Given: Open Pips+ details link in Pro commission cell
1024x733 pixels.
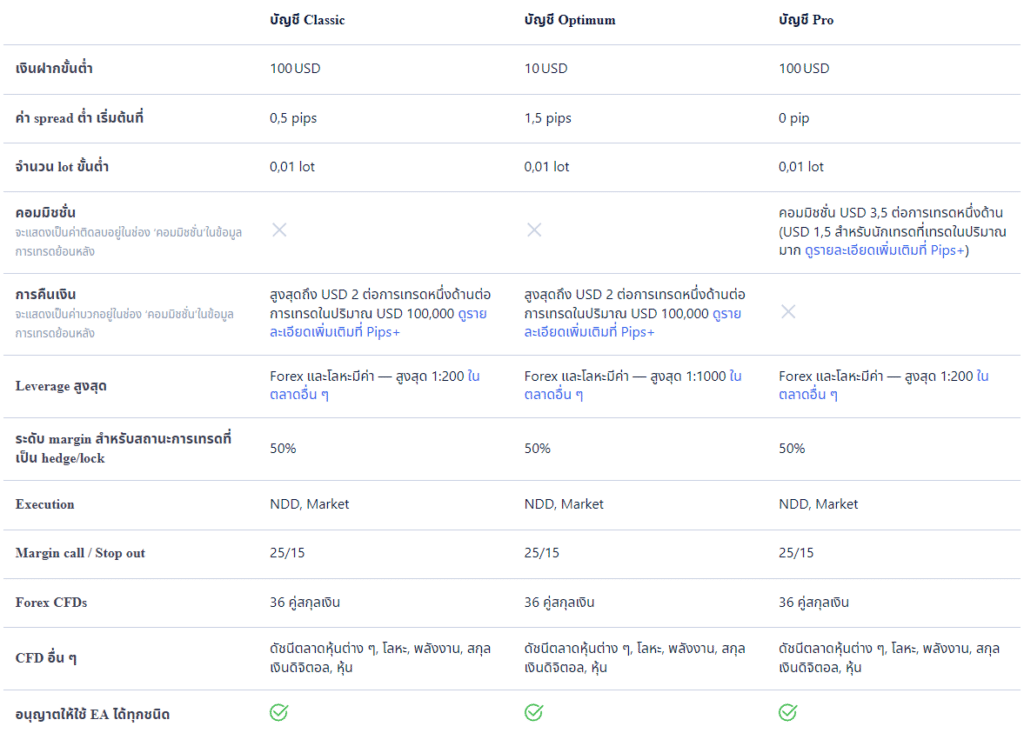Looking at the screenshot, I should (x=884, y=250).
